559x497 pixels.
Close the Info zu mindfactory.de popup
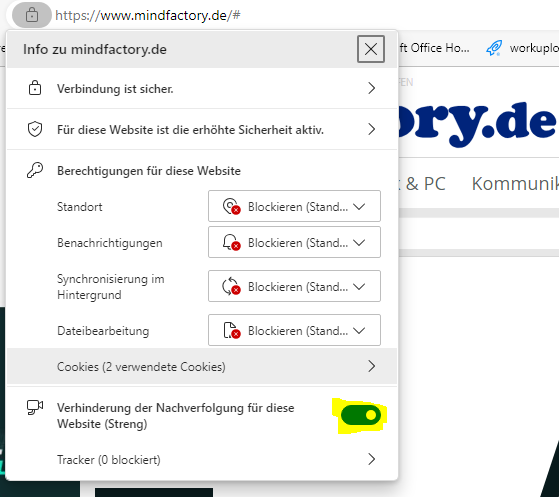371,49
